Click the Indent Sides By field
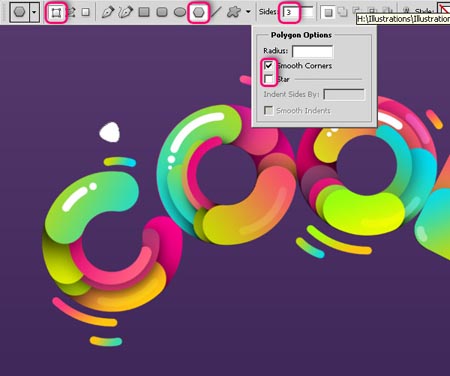Viewport: 450px width, 376px height. (x=344, y=95)
